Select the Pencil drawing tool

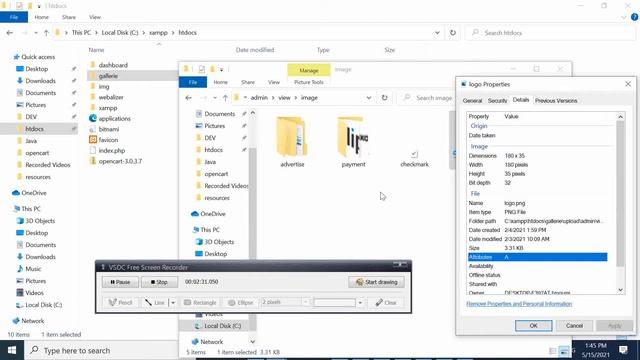tap(120, 302)
